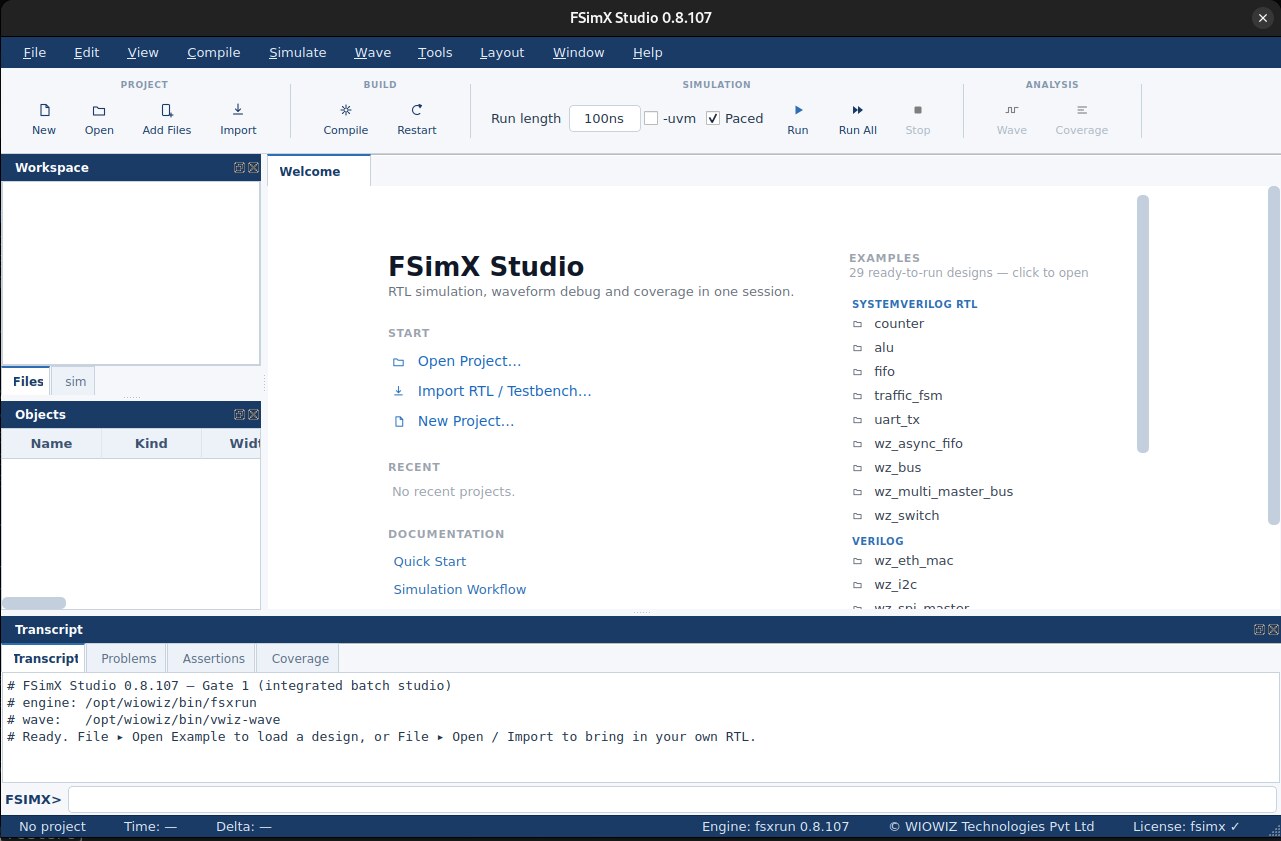Click the Add Files toolbar icon

(x=166, y=110)
